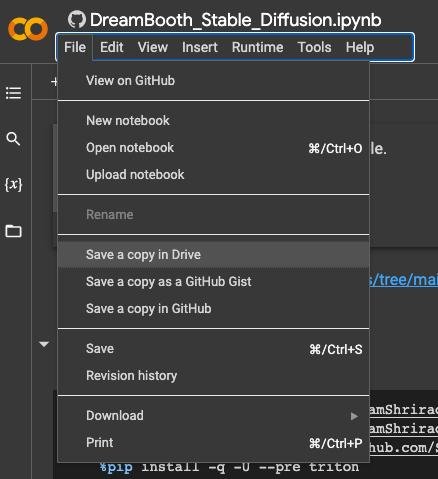Click the tree/main hyperlink
438x479 pixels.
(x=404, y=279)
